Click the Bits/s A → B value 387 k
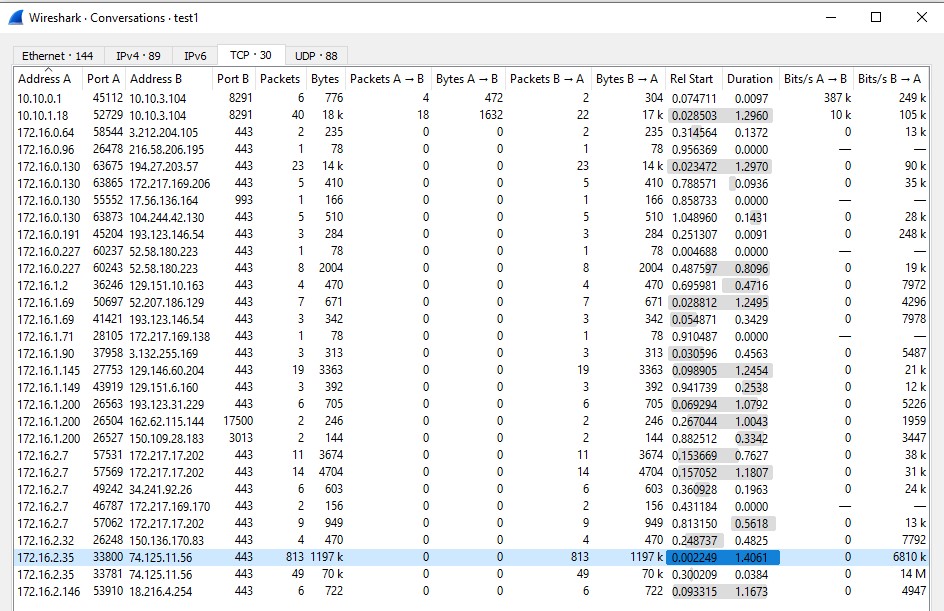Screen dimensions: 944x611 [837, 98]
